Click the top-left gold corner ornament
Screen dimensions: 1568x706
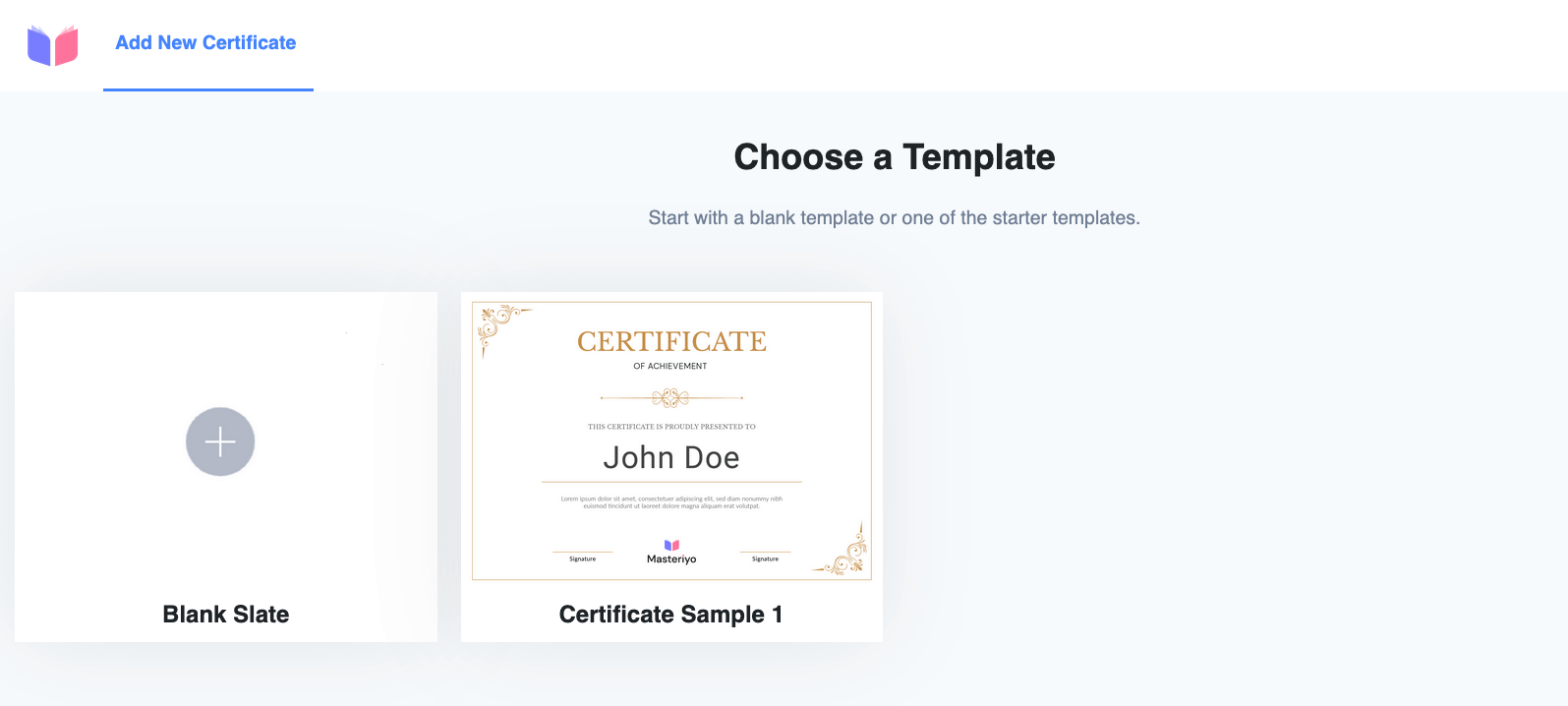coord(496,324)
